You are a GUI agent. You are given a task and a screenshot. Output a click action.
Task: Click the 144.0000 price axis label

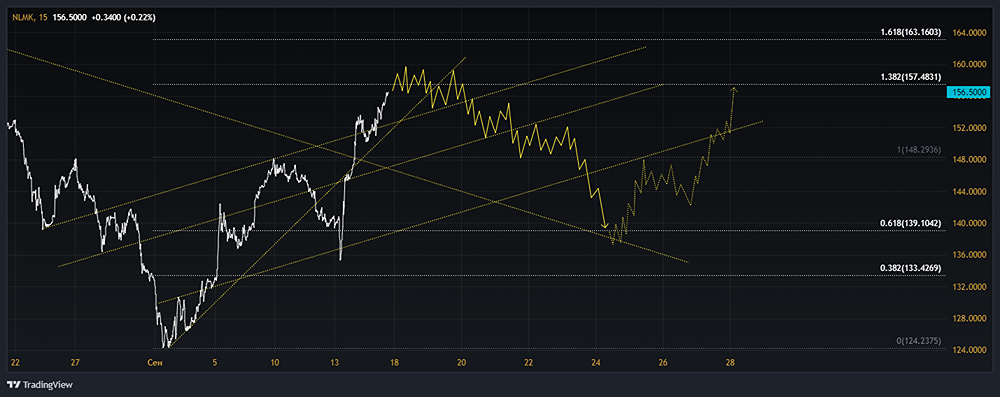(969, 191)
